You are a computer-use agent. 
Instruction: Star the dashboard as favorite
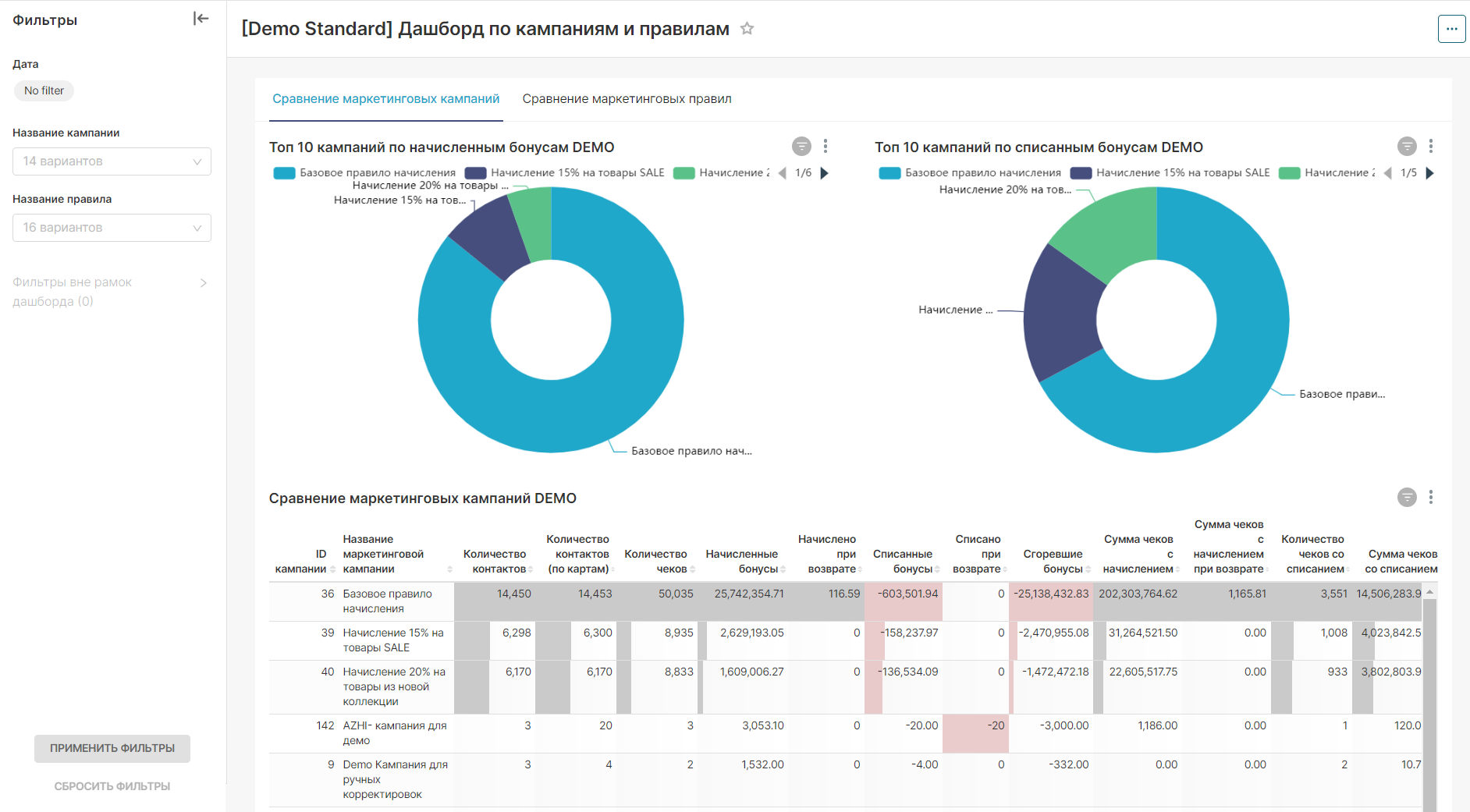coord(747,29)
